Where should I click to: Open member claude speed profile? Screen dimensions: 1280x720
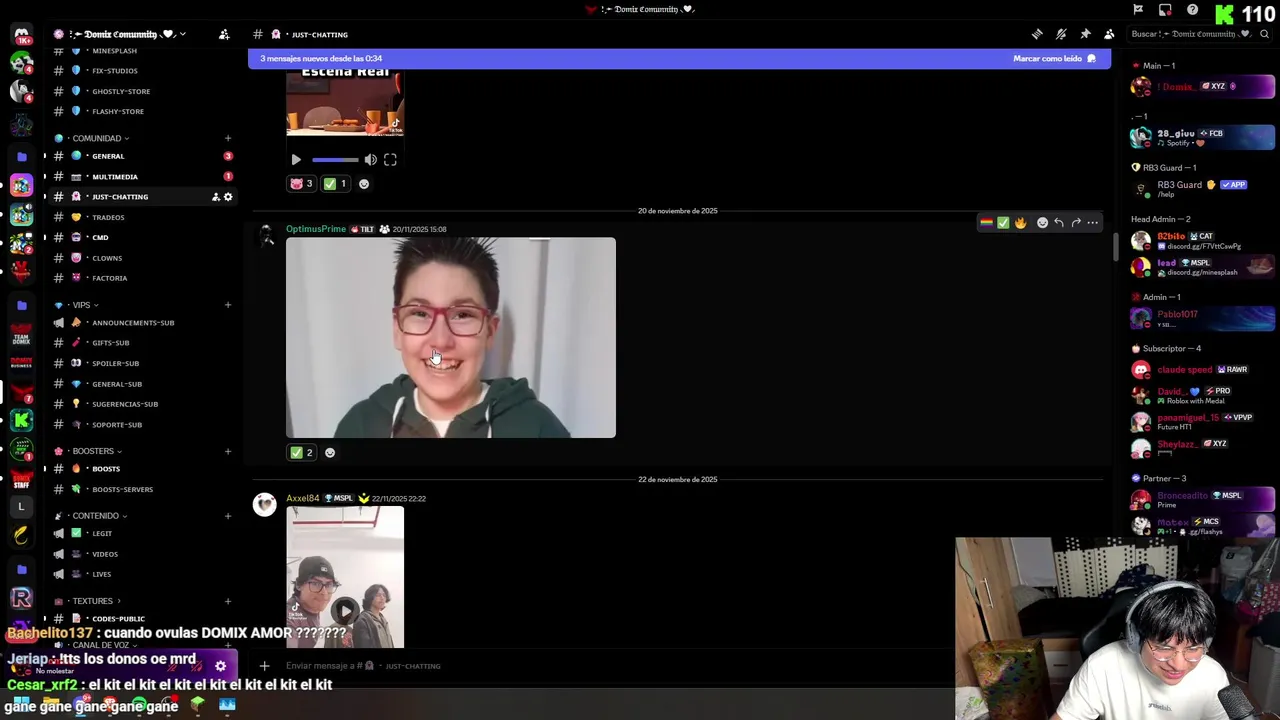[1201, 369]
